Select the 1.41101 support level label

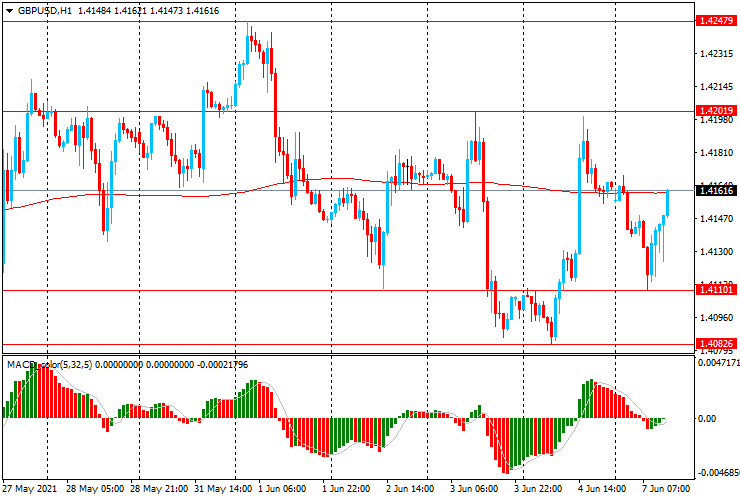[717, 290]
